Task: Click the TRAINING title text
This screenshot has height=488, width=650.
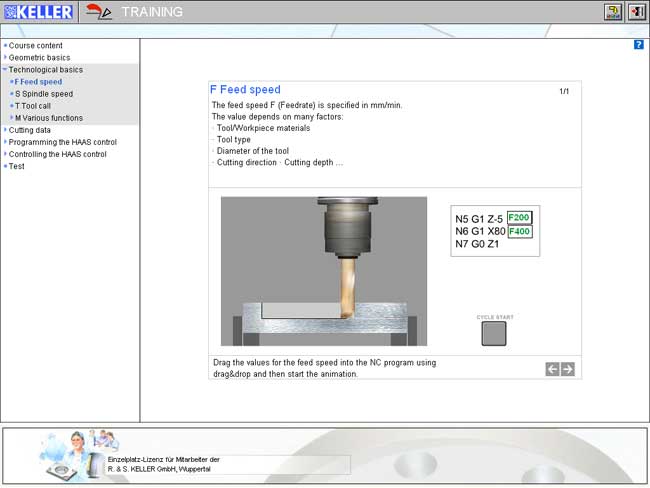Action: pyautogui.click(x=152, y=12)
